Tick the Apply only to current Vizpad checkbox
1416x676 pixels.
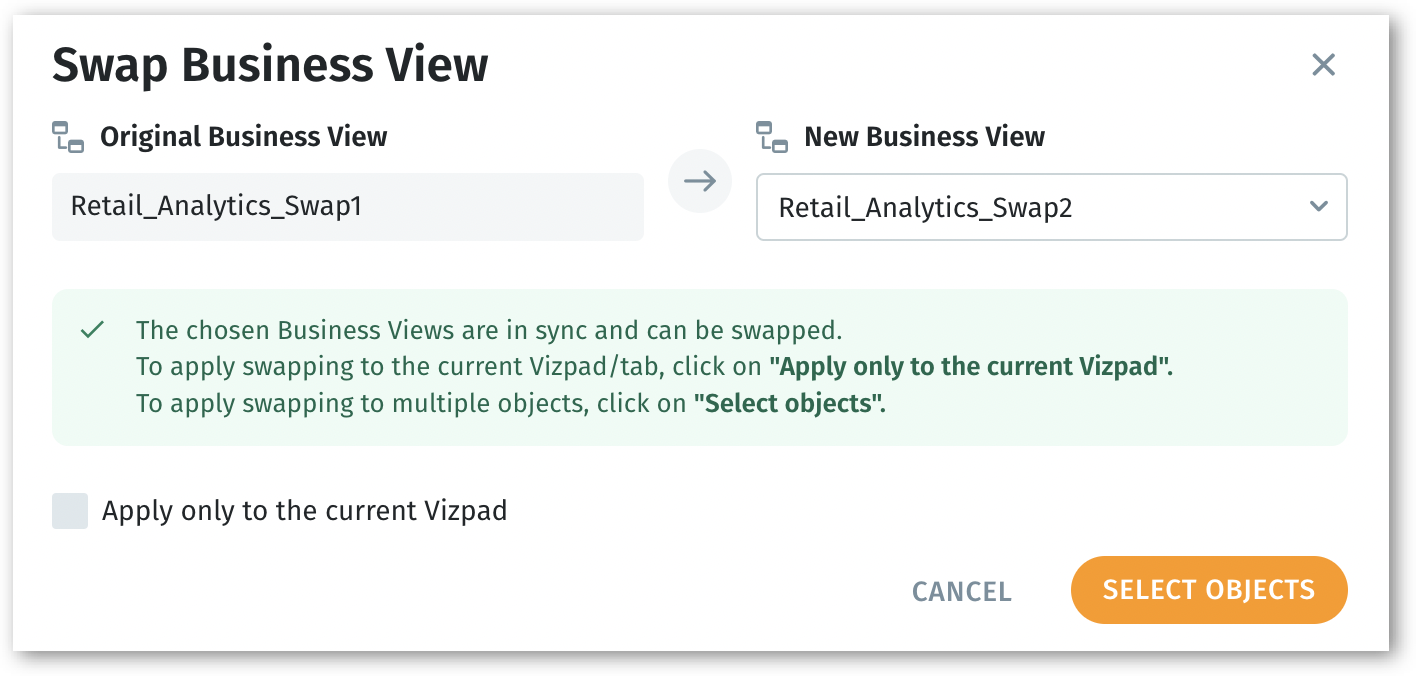(70, 511)
